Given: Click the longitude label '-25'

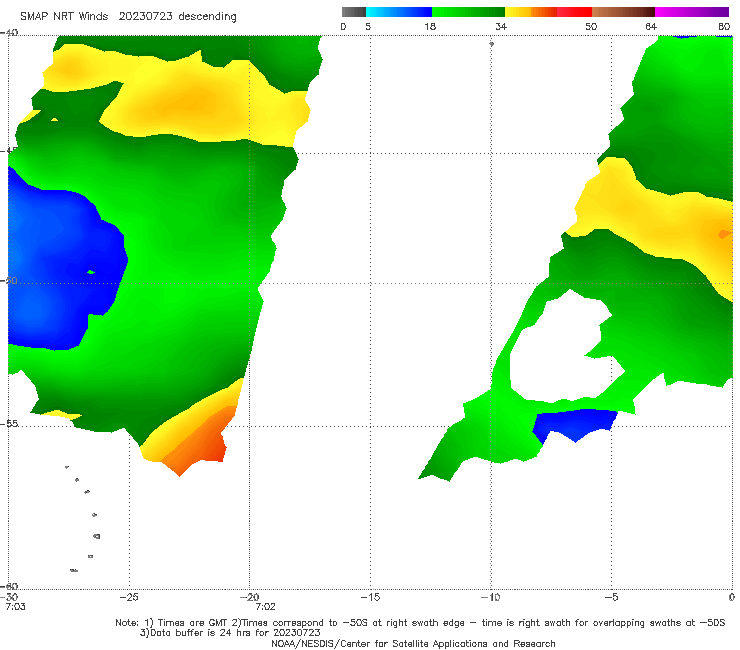Looking at the screenshot, I should coord(129,597).
